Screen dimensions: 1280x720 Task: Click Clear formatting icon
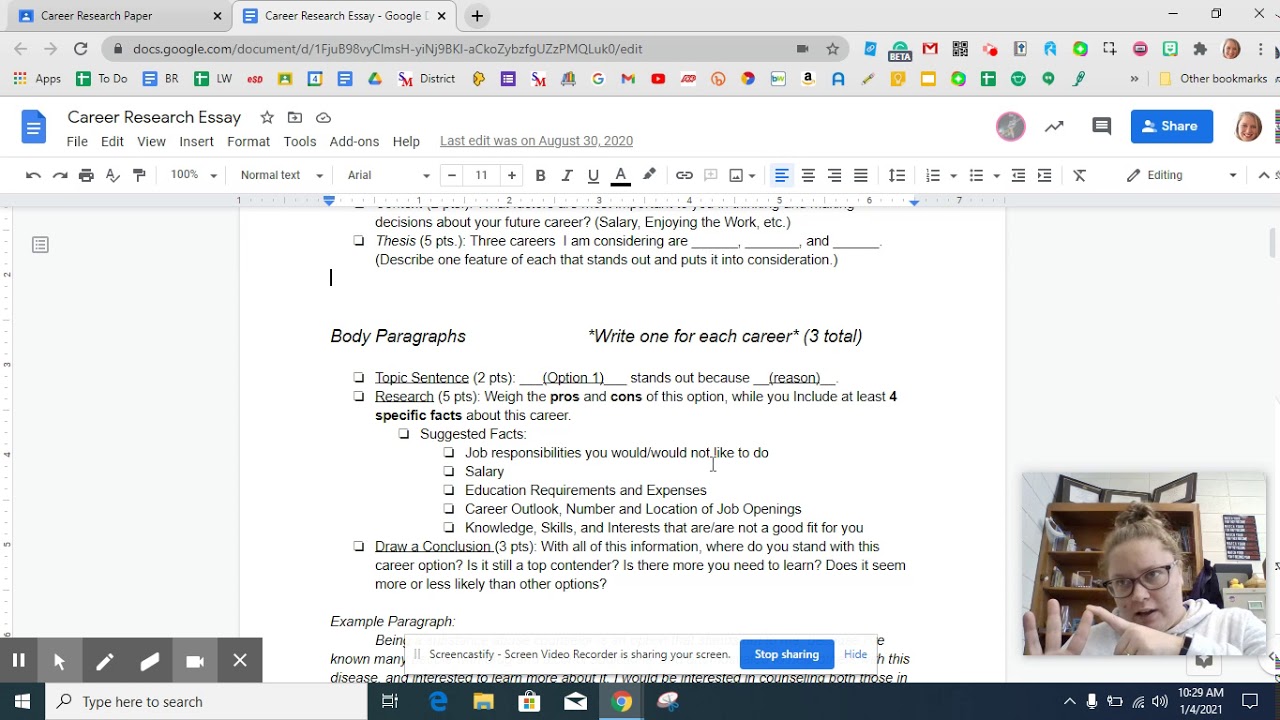tap(1080, 175)
